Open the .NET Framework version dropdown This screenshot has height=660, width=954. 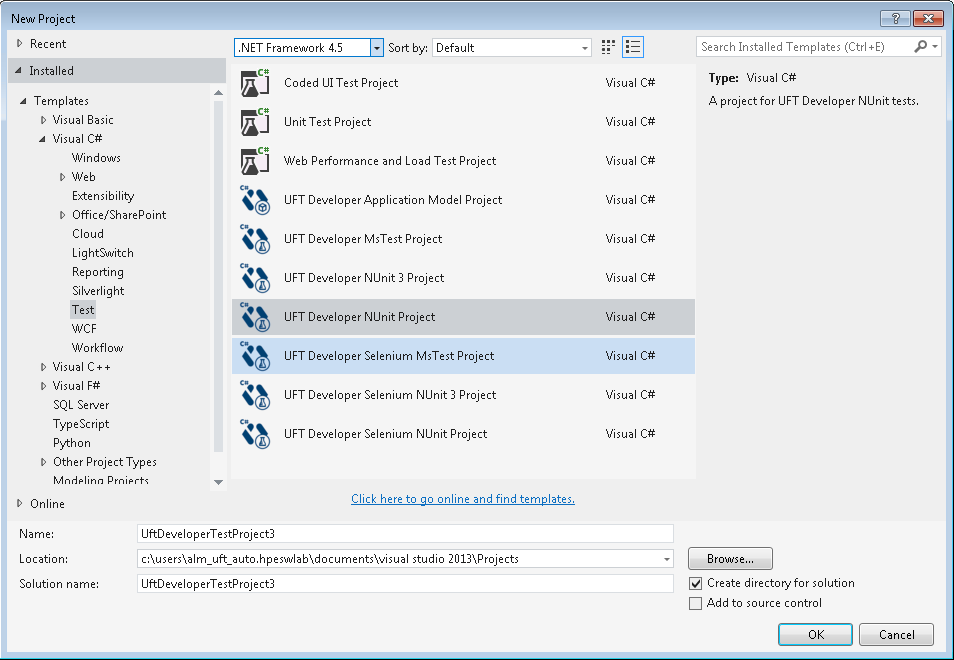[x=376, y=47]
